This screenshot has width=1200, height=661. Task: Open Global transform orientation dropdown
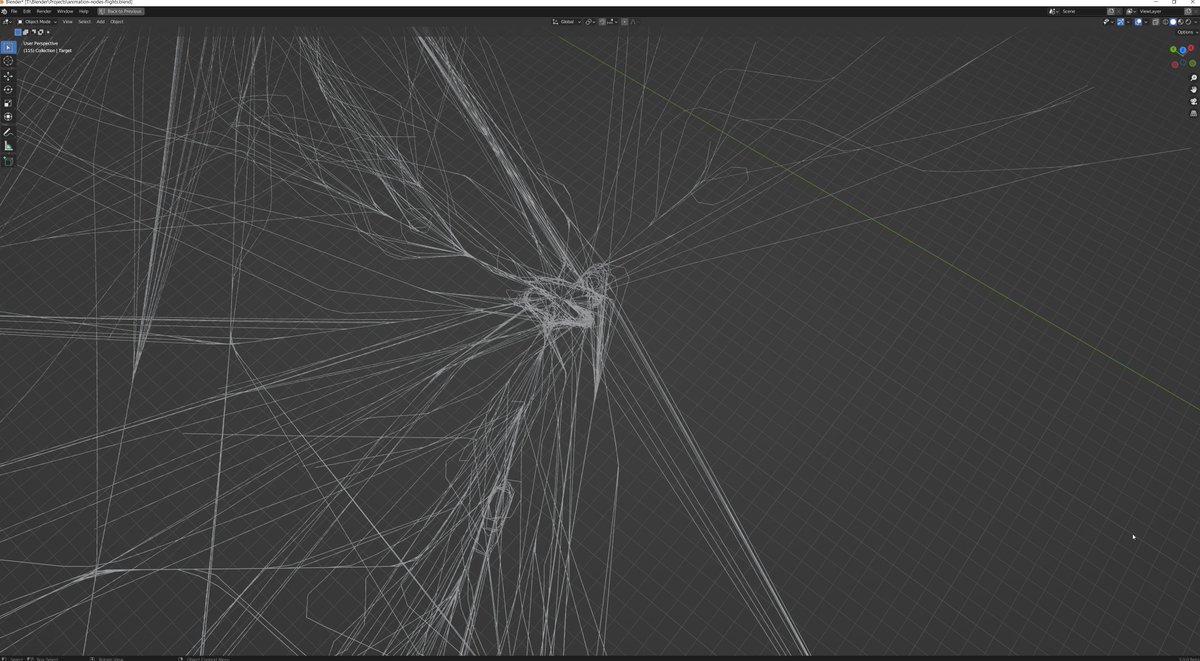567,22
